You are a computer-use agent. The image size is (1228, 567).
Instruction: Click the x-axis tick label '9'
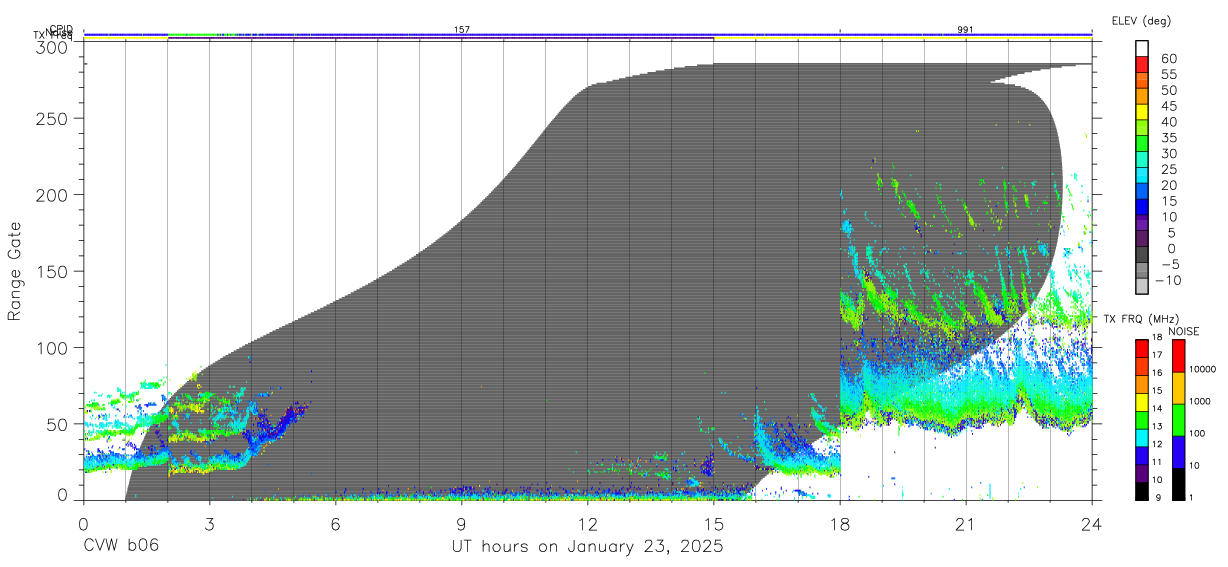(x=461, y=523)
